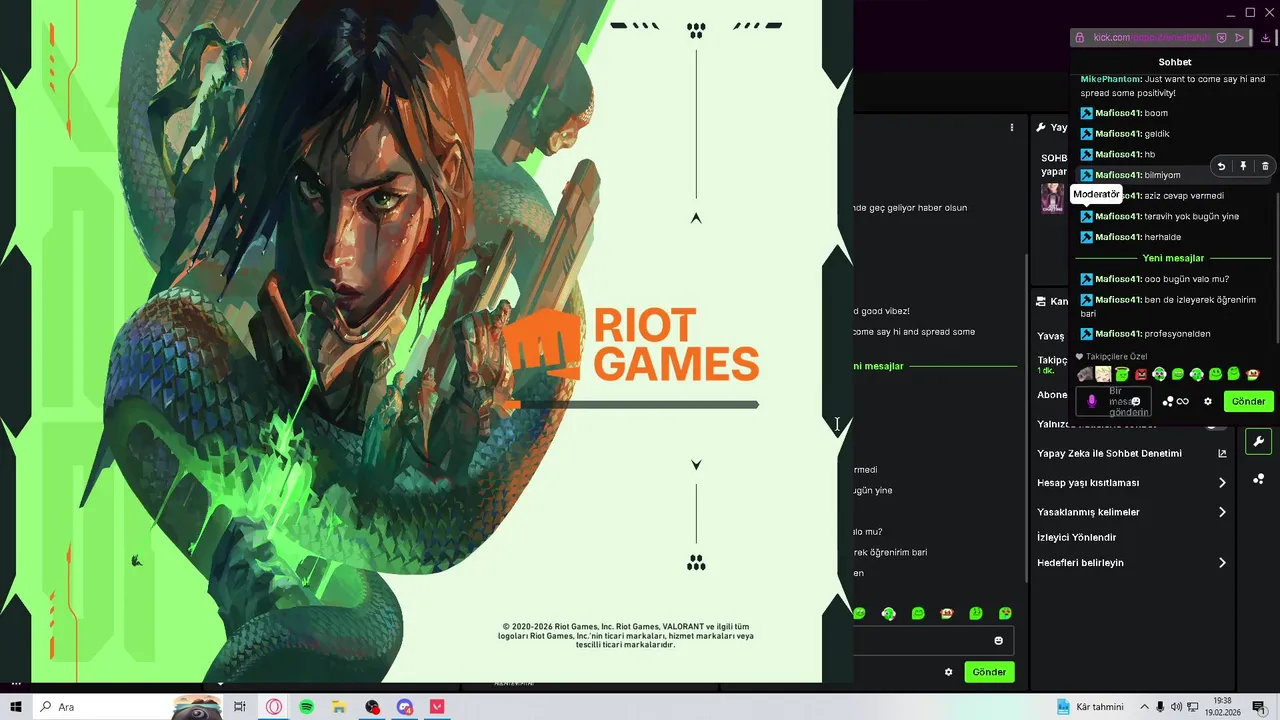
Task: Click moderator badge on 'geldik' message
Action: point(1086,134)
